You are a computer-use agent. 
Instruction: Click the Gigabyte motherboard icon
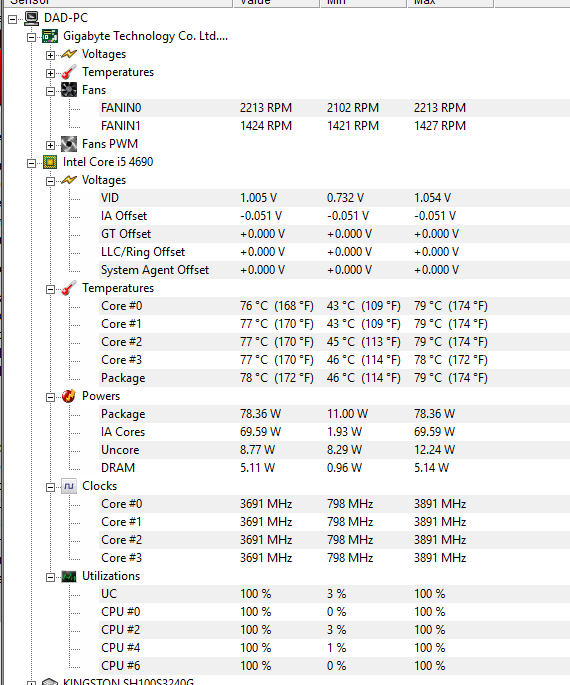(50, 36)
